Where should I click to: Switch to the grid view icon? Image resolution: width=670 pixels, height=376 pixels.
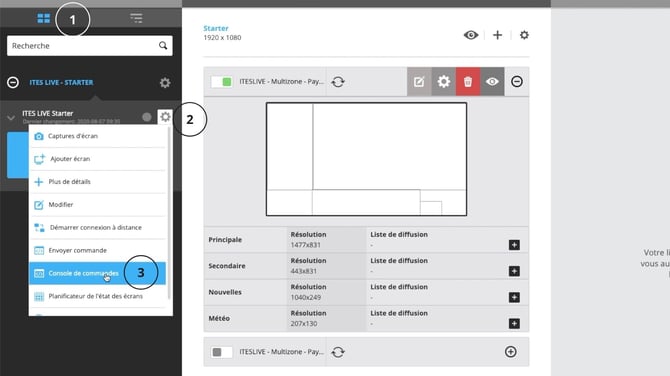pyautogui.click(x=44, y=18)
